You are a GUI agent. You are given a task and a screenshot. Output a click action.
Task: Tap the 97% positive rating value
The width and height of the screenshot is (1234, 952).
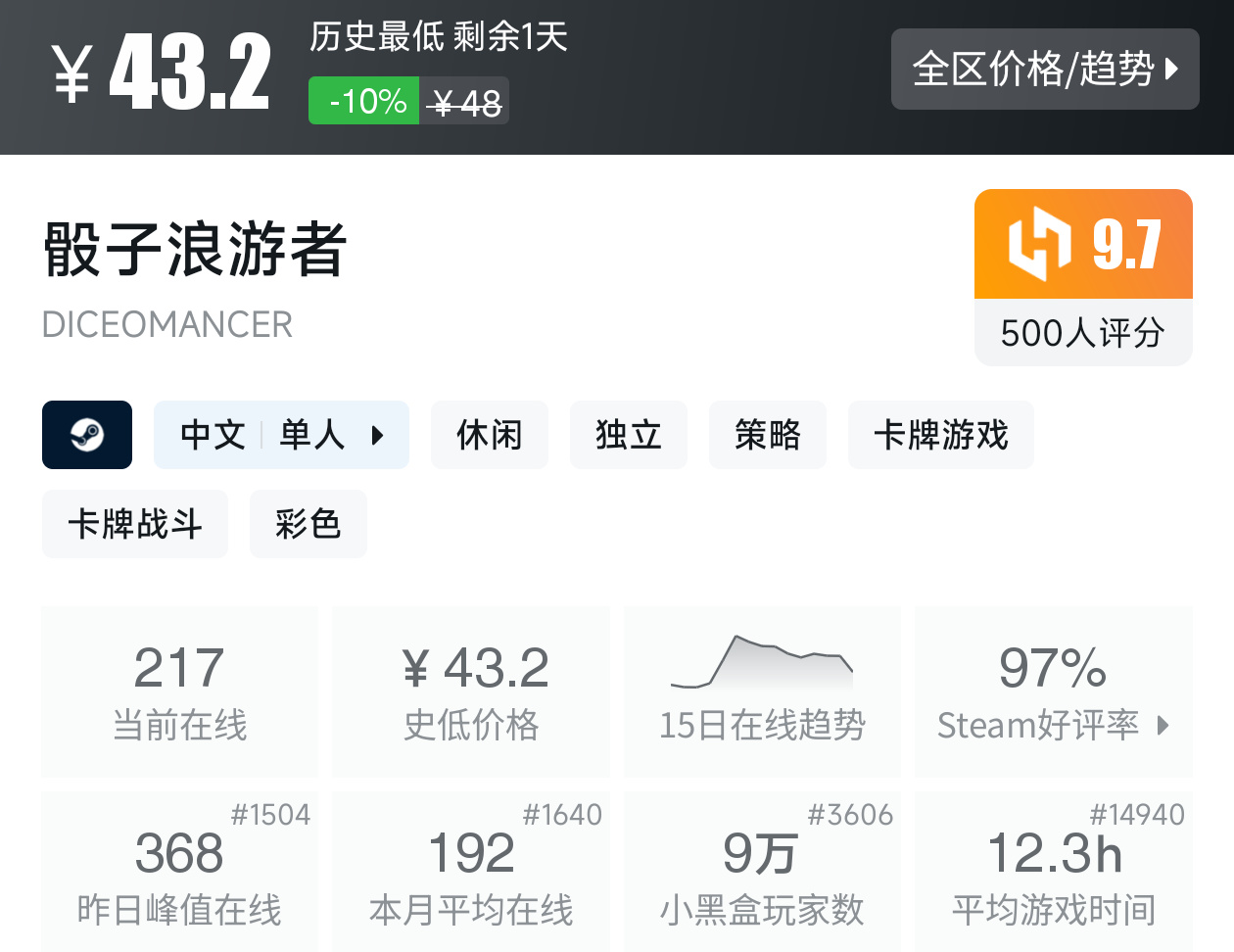pyautogui.click(x=1053, y=668)
